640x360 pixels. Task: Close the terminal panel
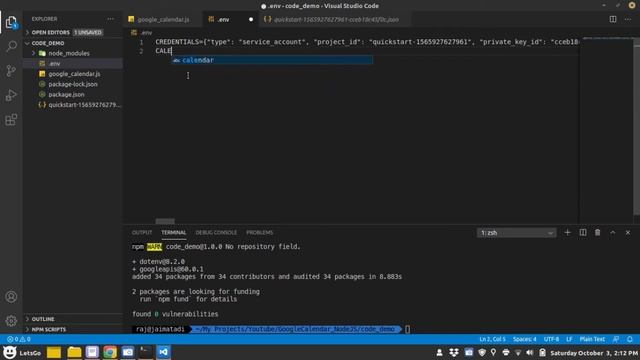[x=628, y=232]
